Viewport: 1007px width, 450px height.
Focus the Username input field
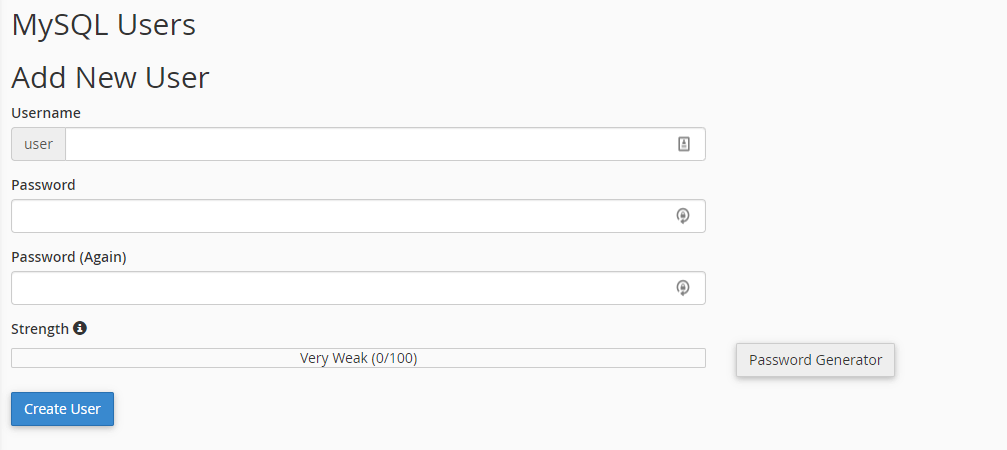coord(370,144)
